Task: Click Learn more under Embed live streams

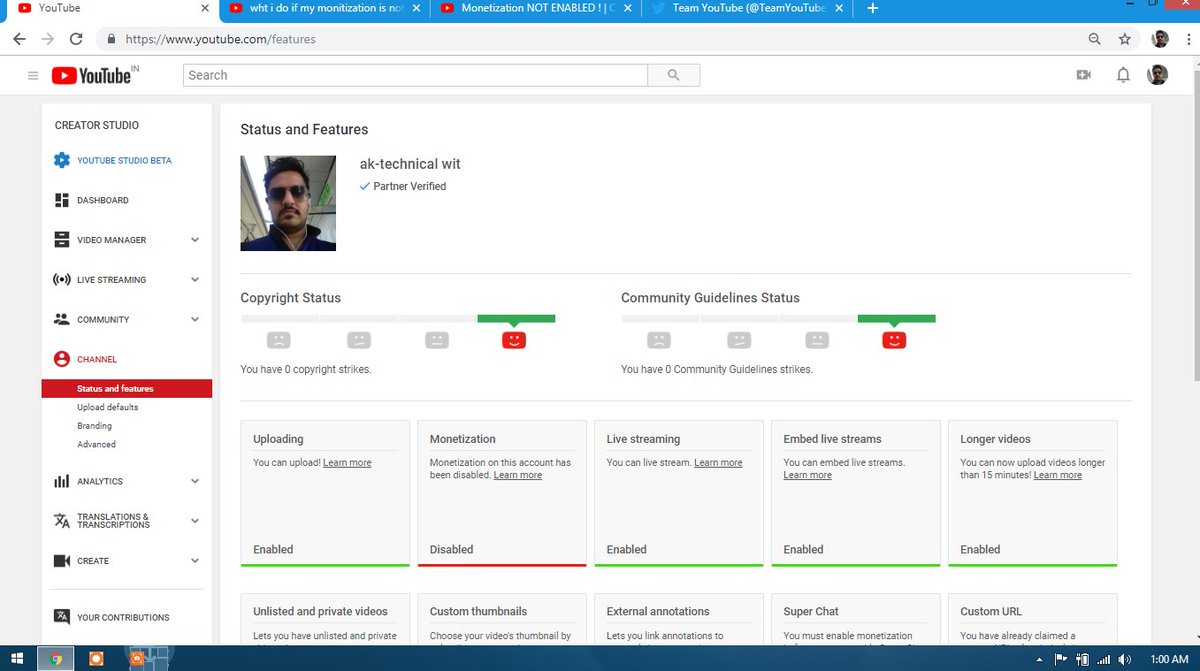Action: click(807, 476)
